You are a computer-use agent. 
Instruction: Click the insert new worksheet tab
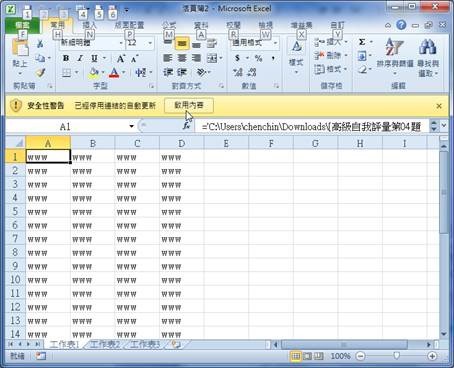(177, 344)
